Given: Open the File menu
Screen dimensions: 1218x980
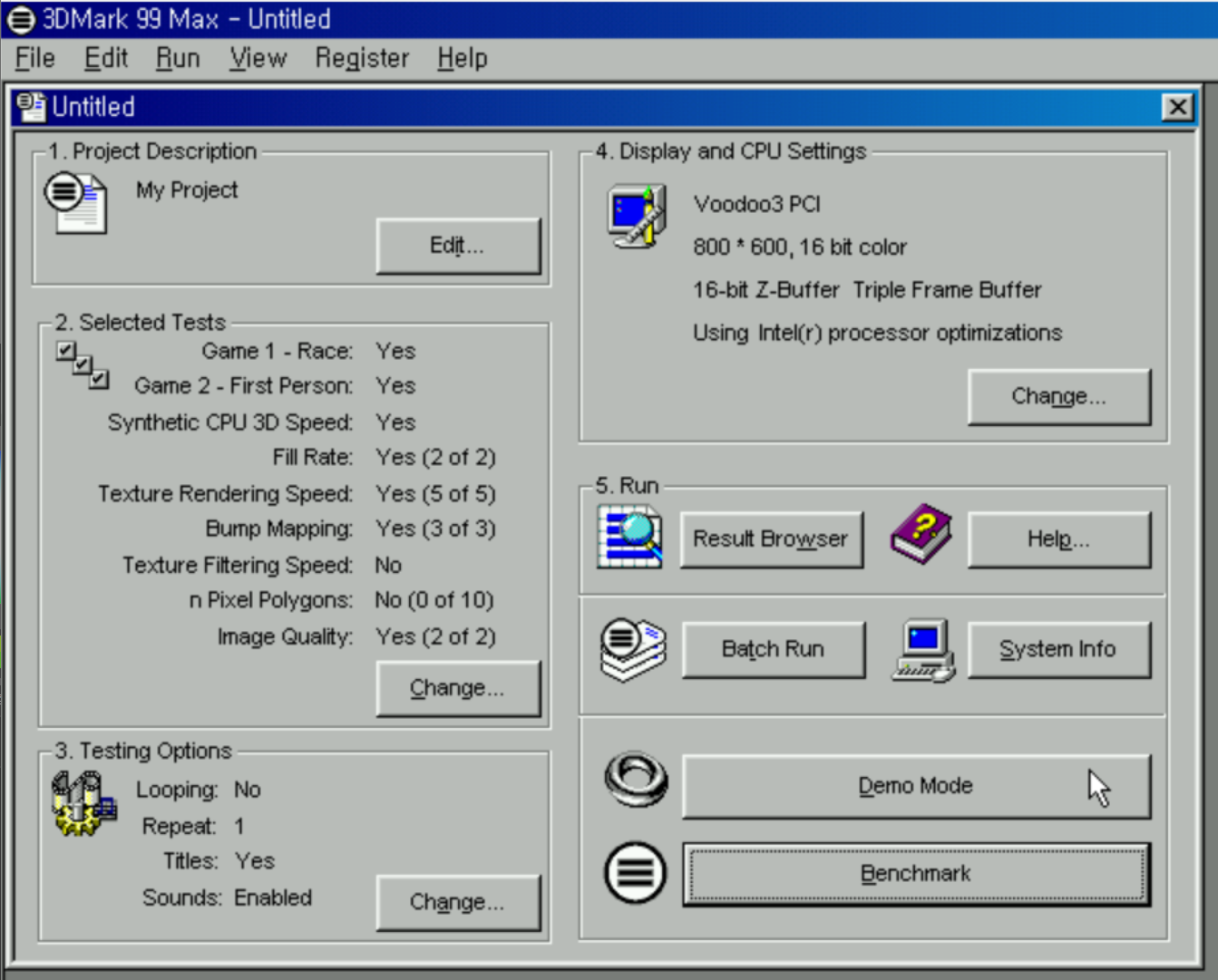Looking at the screenshot, I should click(35, 59).
